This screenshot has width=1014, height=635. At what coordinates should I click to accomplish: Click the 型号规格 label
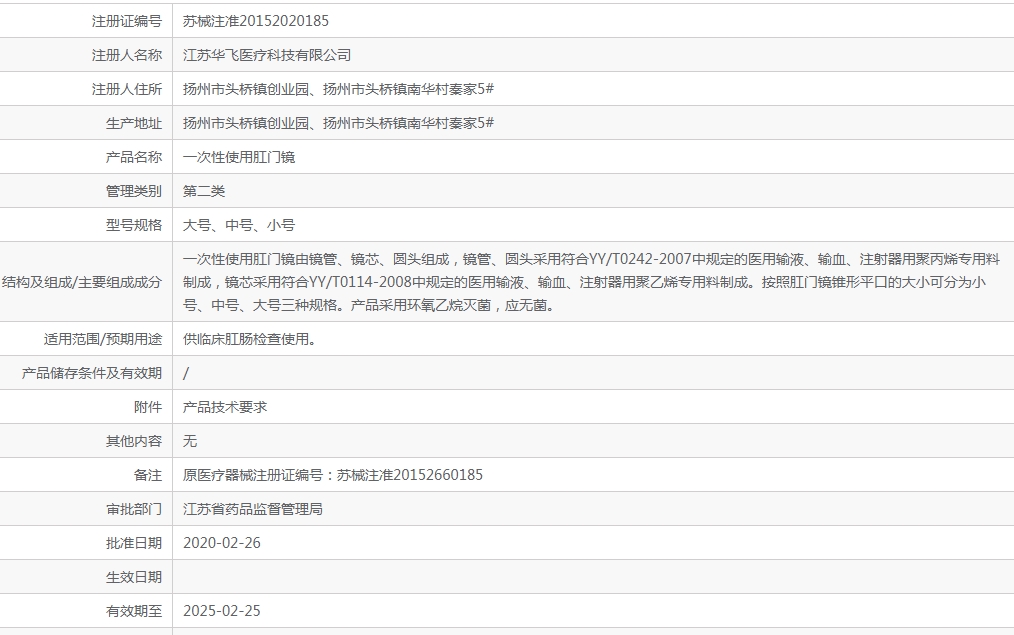pyautogui.click(x=134, y=225)
